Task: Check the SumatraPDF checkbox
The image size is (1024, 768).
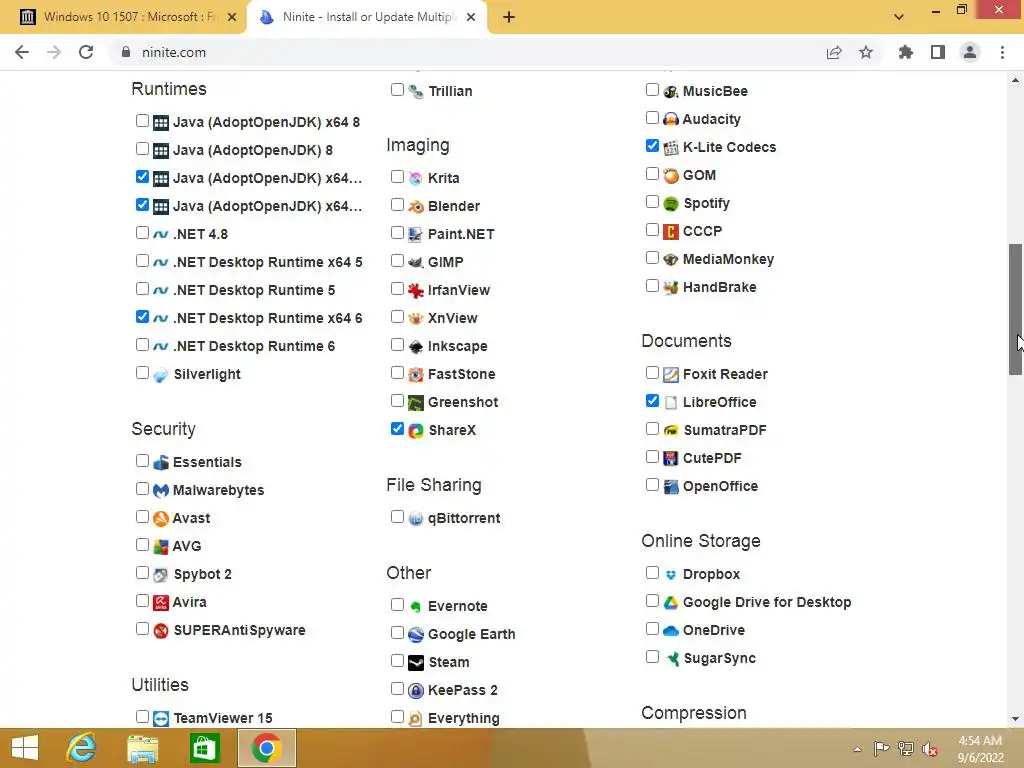Action: (652, 428)
